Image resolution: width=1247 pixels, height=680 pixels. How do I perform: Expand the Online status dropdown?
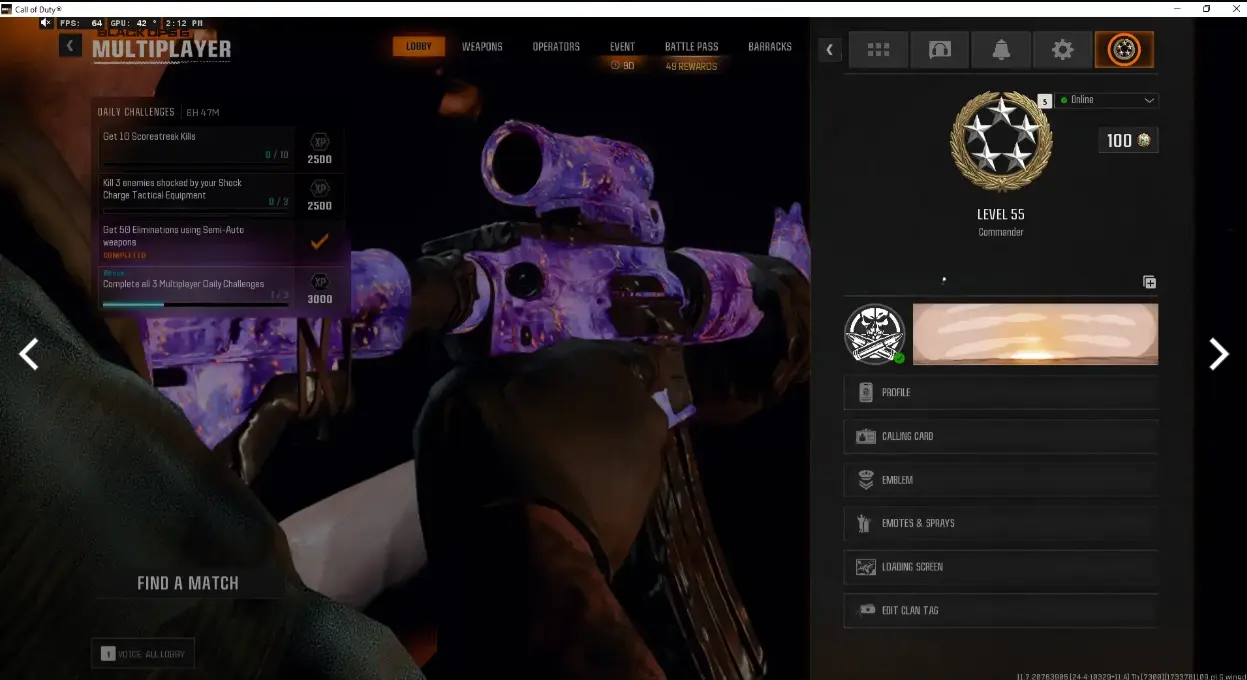(1107, 100)
